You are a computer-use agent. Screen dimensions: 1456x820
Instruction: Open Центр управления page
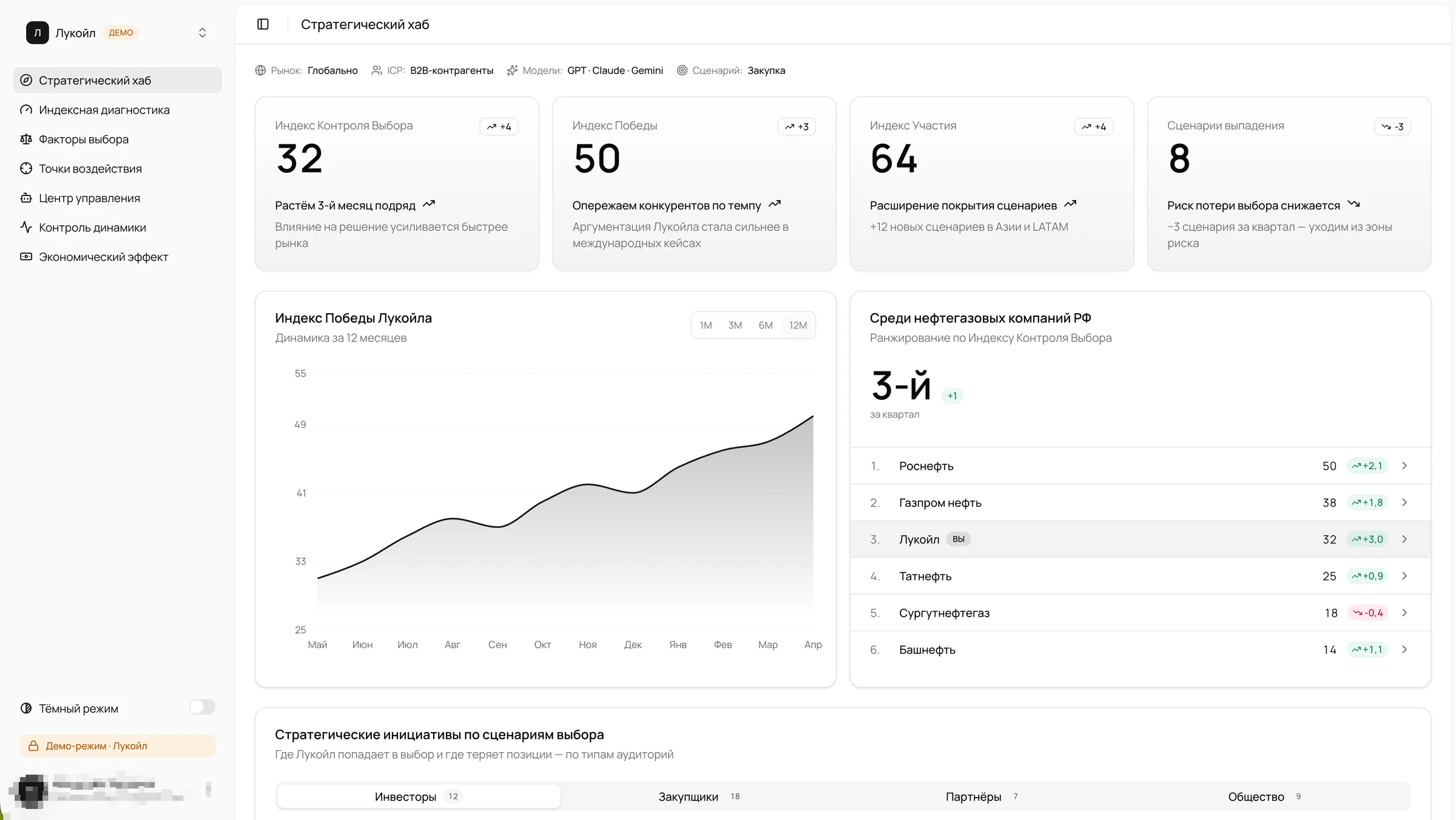(118, 198)
